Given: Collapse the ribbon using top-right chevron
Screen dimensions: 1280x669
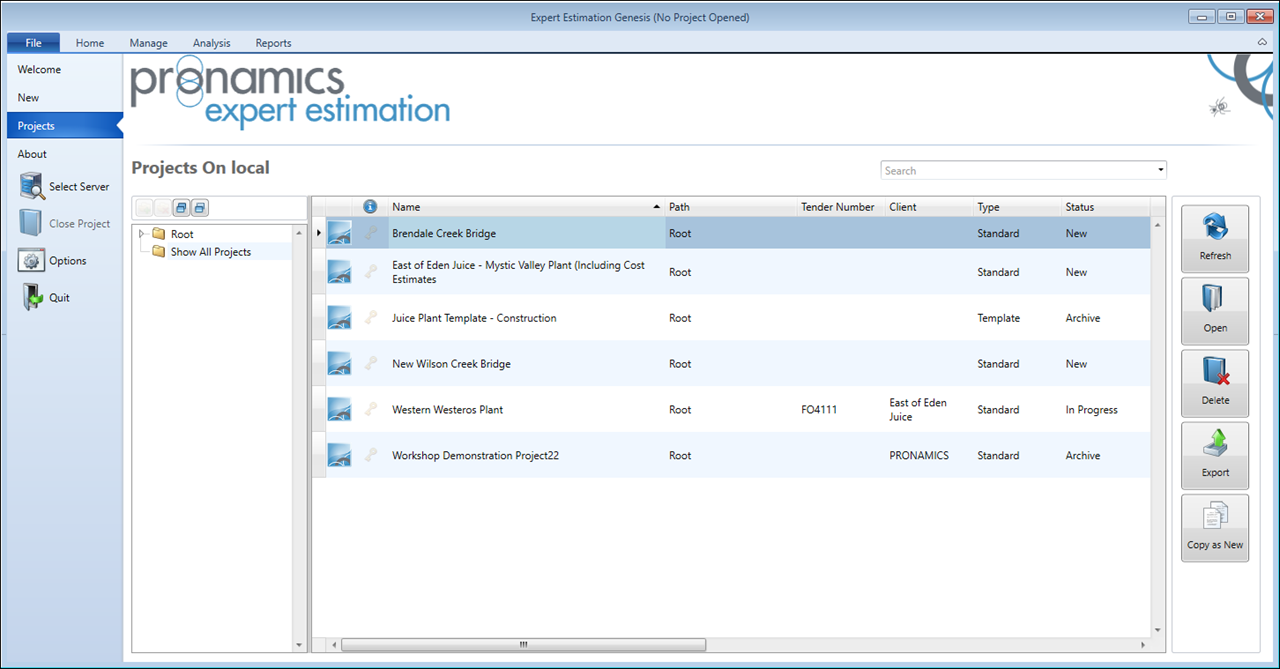Looking at the screenshot, I should [x=1262, y=43].
